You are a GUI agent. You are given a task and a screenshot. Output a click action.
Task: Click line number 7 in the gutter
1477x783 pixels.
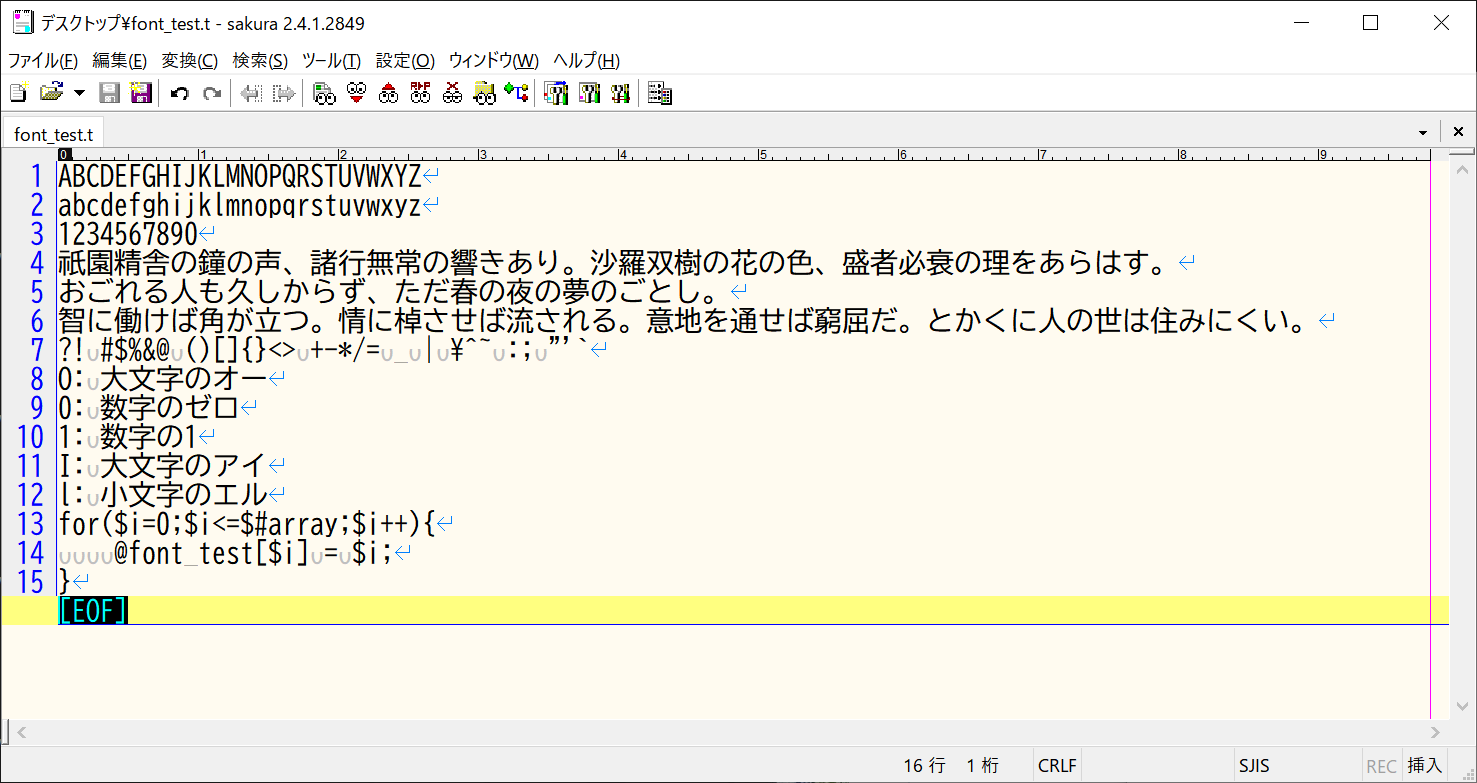pos(37,351)
